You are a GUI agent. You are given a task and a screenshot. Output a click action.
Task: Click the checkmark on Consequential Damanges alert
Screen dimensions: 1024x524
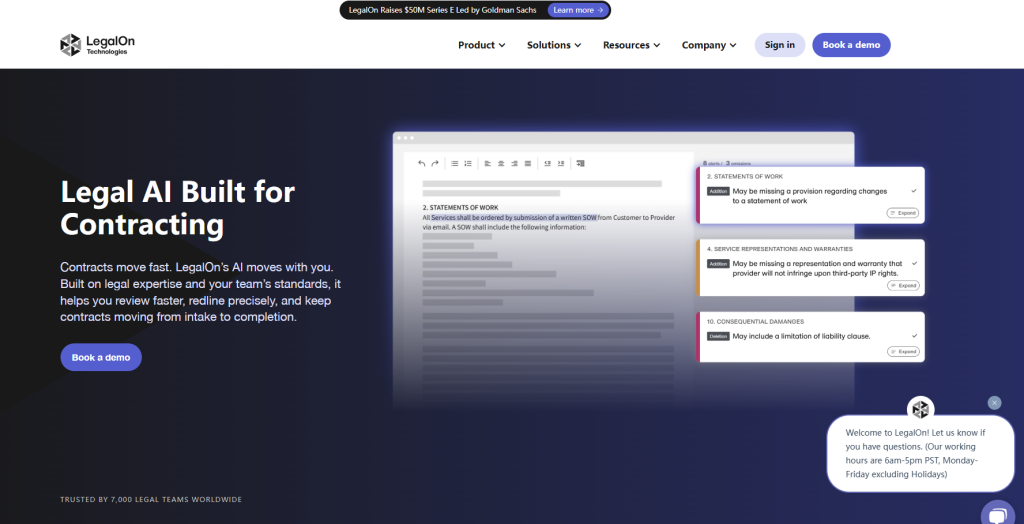[x=914, y=336]
